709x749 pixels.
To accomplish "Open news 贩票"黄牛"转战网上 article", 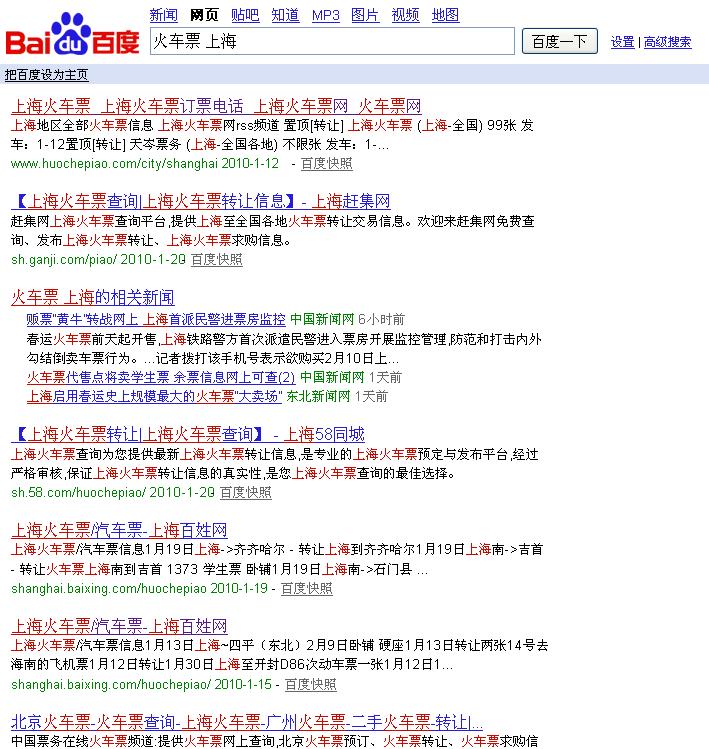I will tap(156, 319).
